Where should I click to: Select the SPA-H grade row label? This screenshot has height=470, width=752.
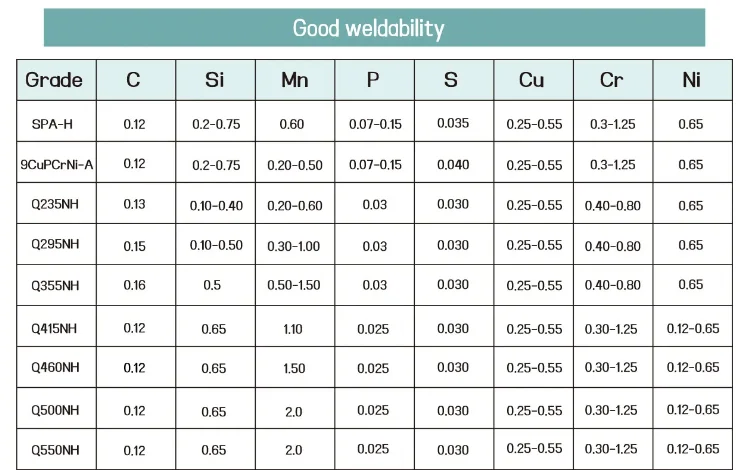pyautogui.click(x=54, y=125)
